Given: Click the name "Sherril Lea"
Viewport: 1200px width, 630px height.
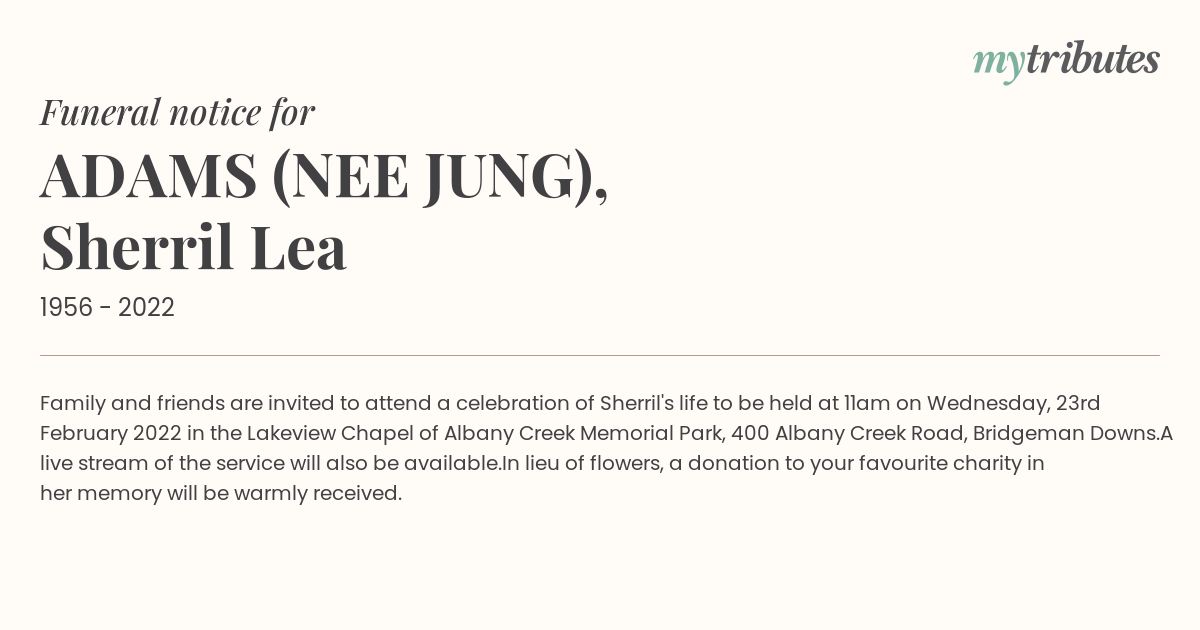Looking at the screenshot, I should [x=193, y=248].
